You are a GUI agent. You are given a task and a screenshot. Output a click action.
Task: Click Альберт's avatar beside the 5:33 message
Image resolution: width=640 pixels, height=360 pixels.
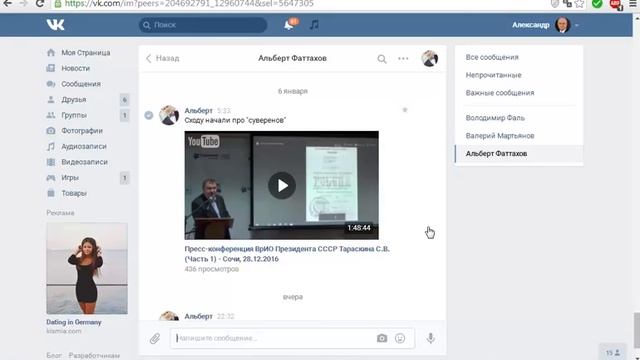pyautogui.click(x=169, y=115)
